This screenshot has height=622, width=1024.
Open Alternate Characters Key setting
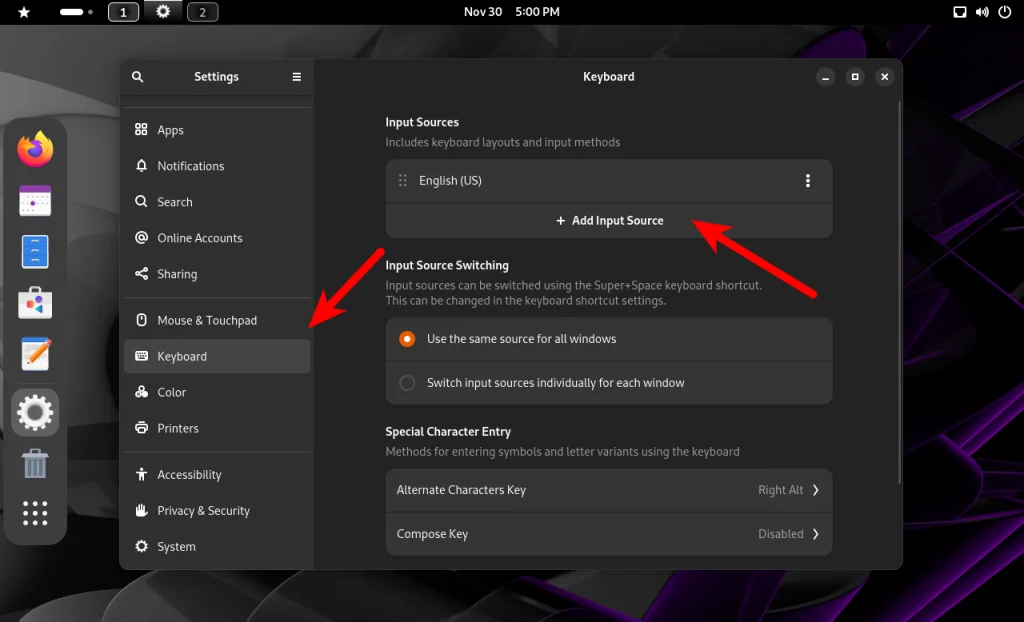pos(609,490)
